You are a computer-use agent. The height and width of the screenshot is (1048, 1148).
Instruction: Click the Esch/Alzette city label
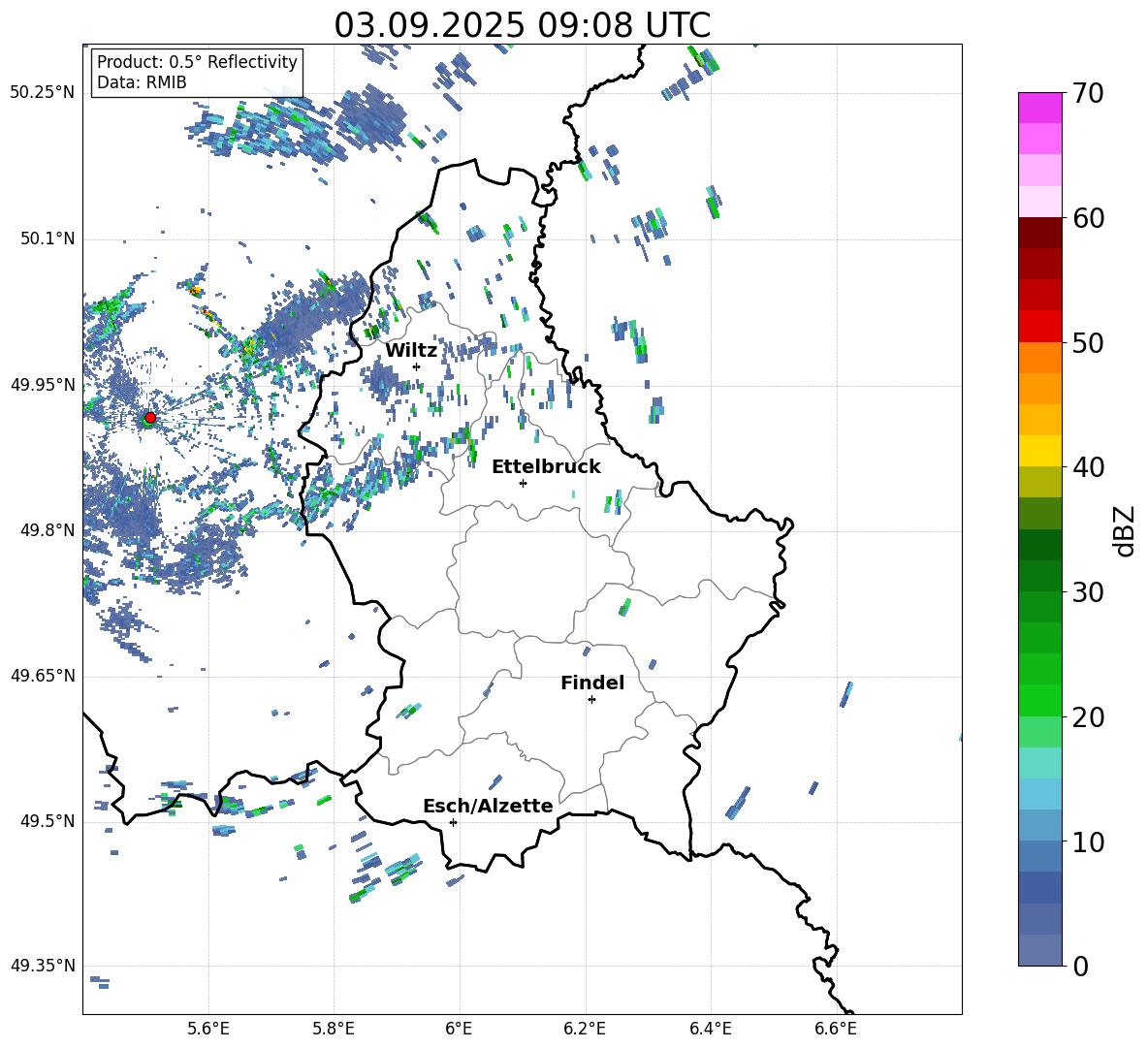pos(488,806)
